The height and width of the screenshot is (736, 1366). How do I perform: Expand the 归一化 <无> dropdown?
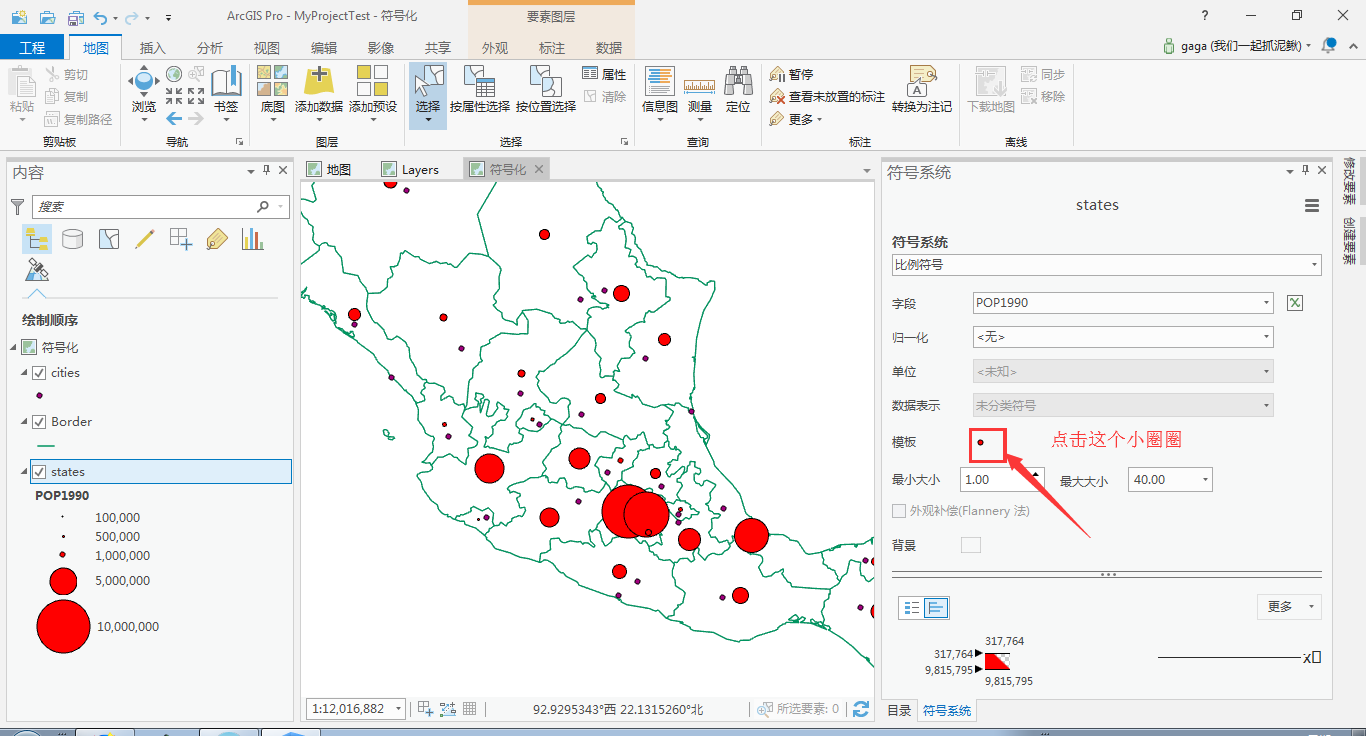coord(1123,337)
